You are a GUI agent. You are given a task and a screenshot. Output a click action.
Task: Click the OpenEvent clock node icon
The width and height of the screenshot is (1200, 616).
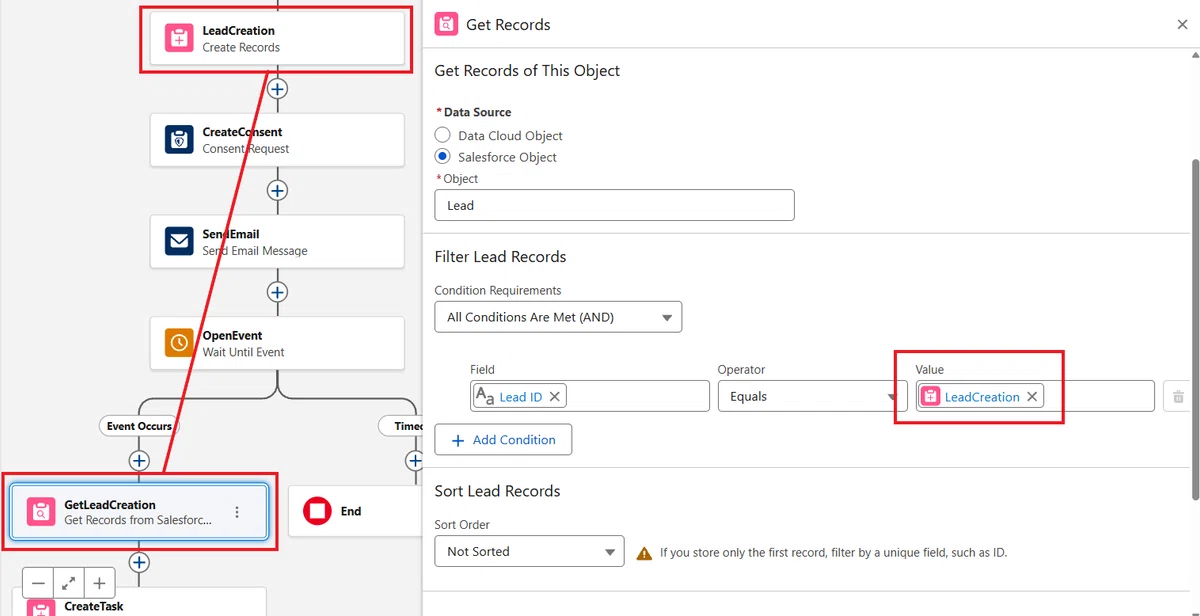pos(179,343)
